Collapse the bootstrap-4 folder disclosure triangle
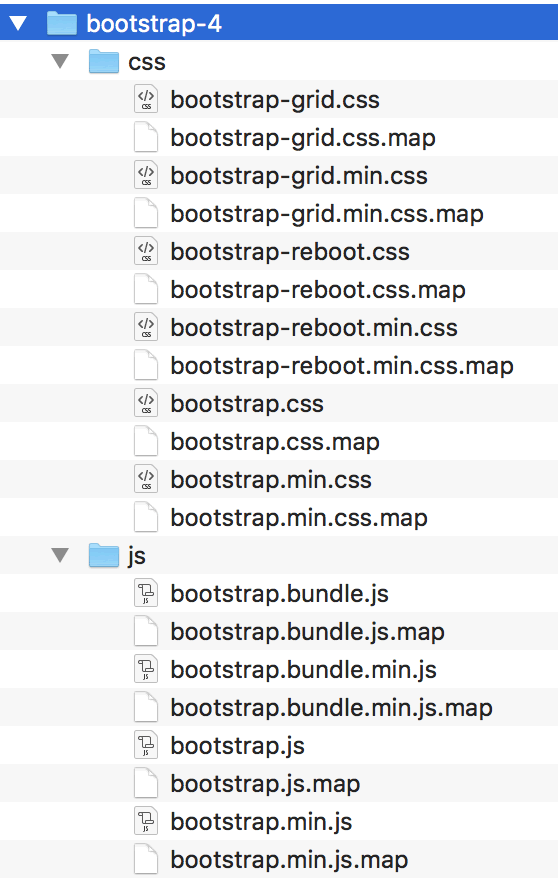This screenshot has width=558, height=884. (18, 23)
